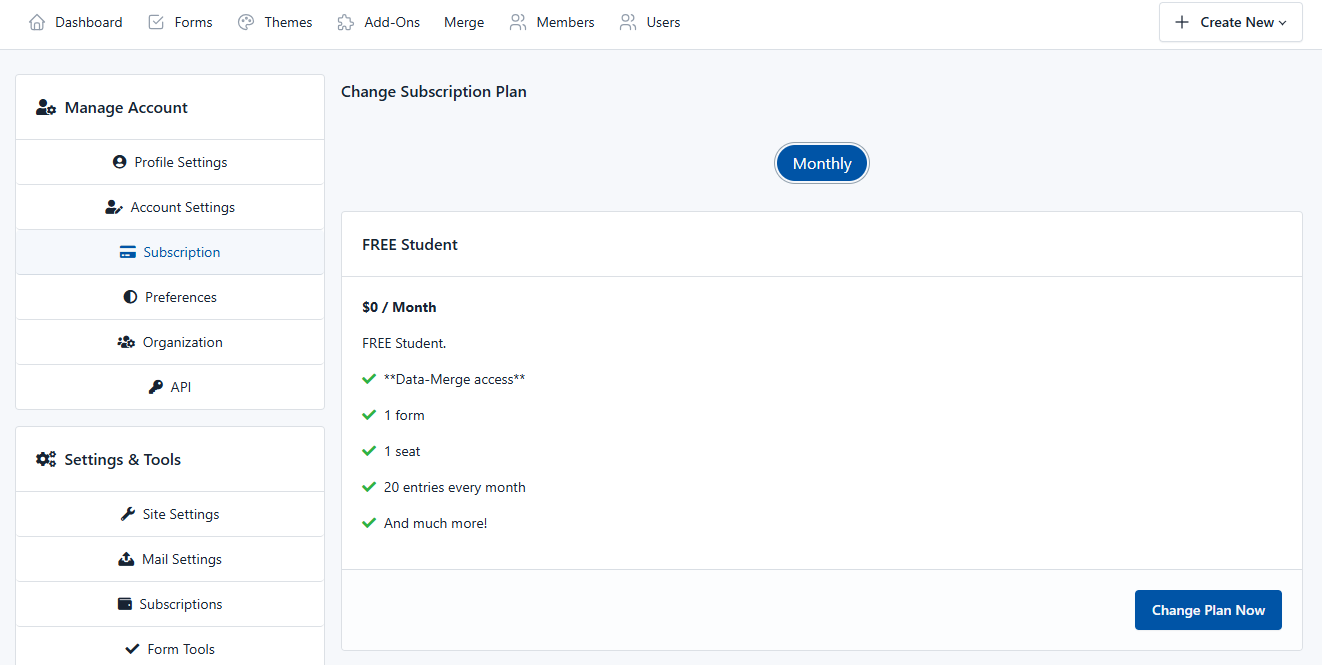Go to Profile Settings in sidebar
Screen dimensions: 1322x665
tap(180, 162)
